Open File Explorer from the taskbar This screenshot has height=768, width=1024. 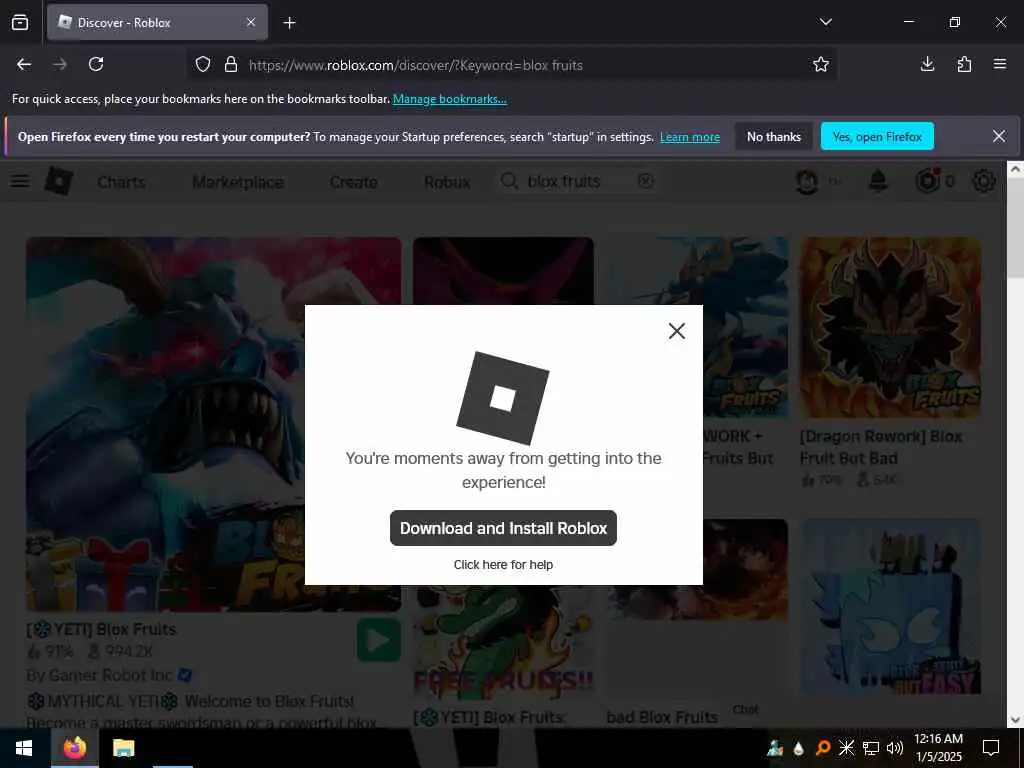pos(123,748)
